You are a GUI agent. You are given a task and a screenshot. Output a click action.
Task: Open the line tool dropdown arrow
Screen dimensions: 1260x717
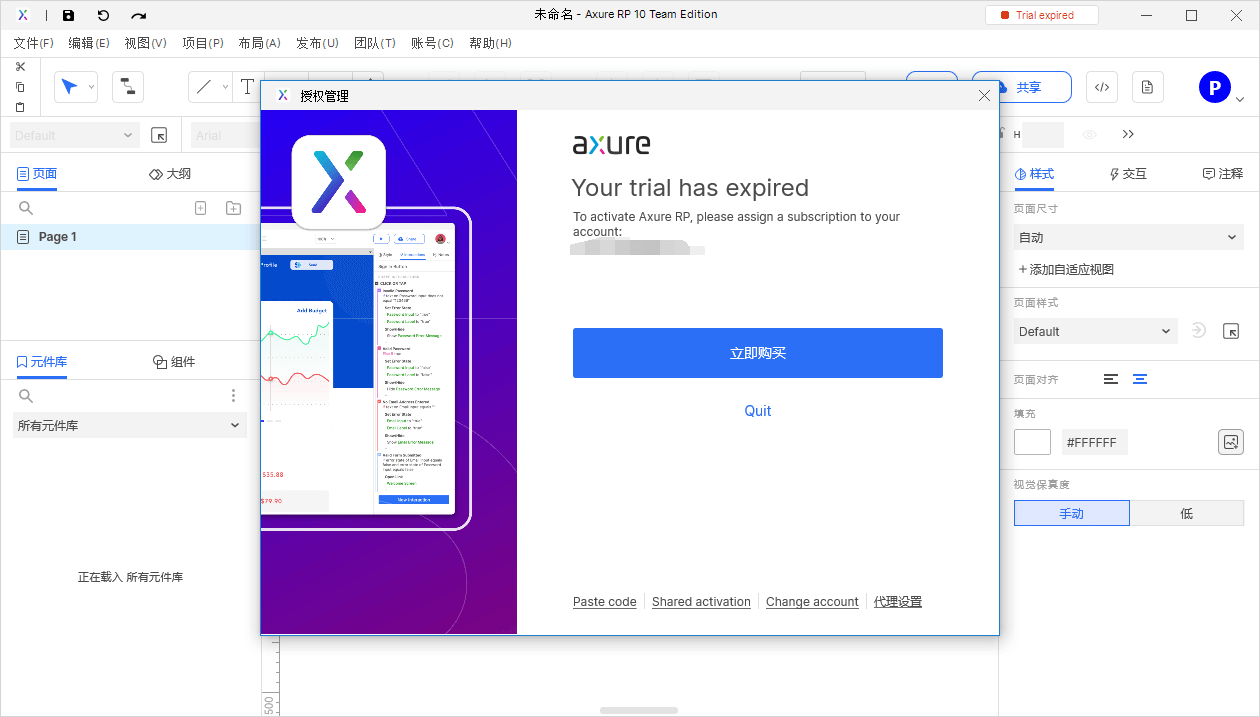pos(225,87)
